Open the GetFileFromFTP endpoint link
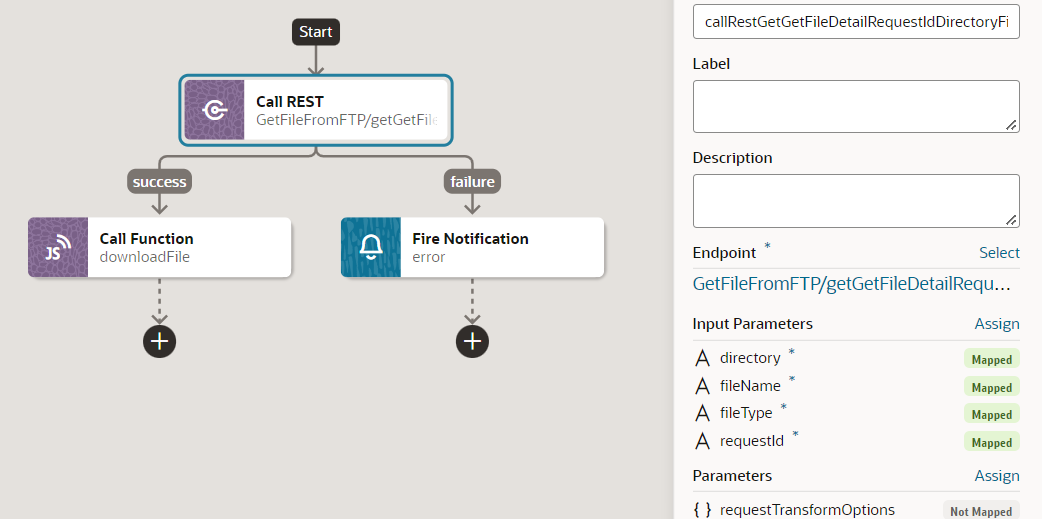Screen dimensions: 1042x519 851,284
